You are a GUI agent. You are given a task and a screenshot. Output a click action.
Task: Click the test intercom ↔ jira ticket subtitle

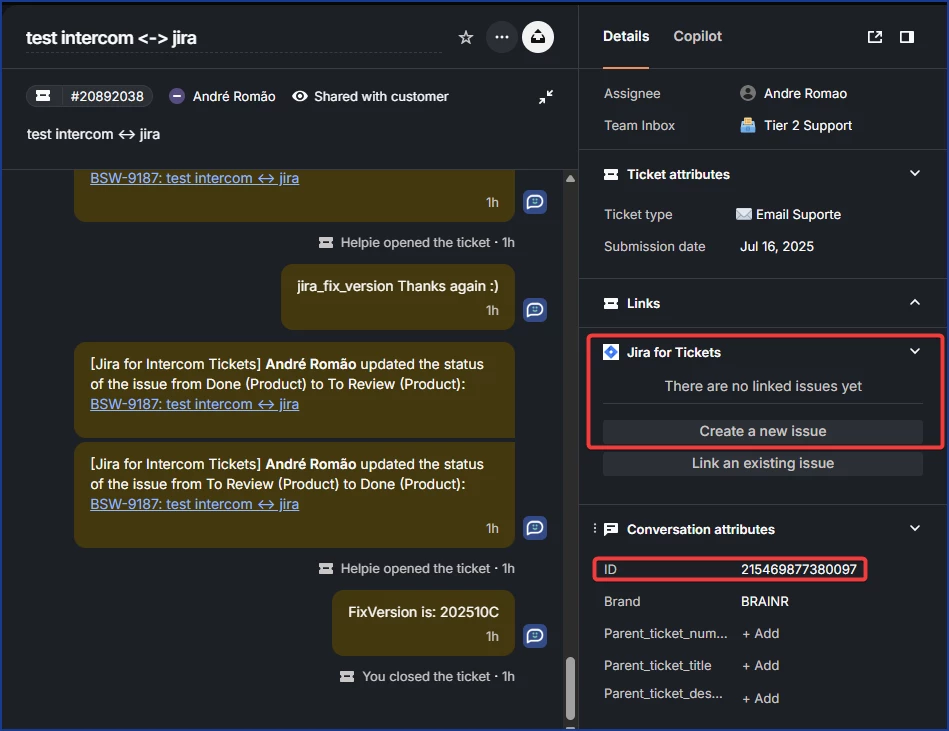93,134
